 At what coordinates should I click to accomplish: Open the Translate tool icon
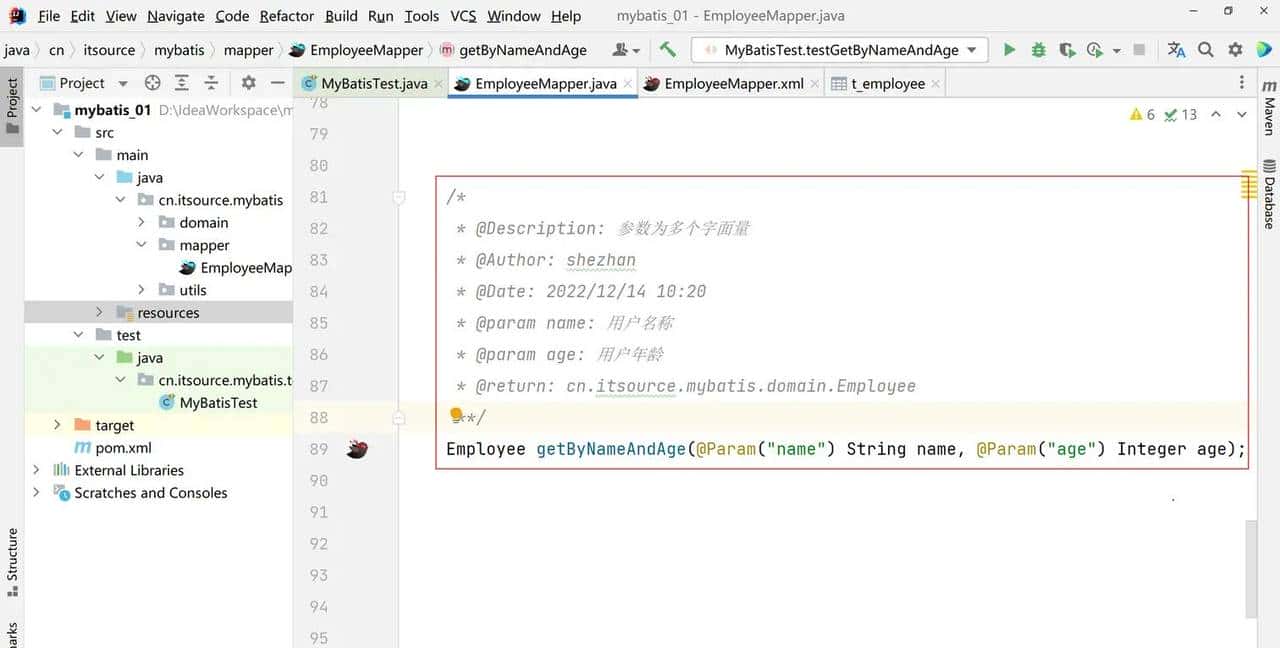1175,48
